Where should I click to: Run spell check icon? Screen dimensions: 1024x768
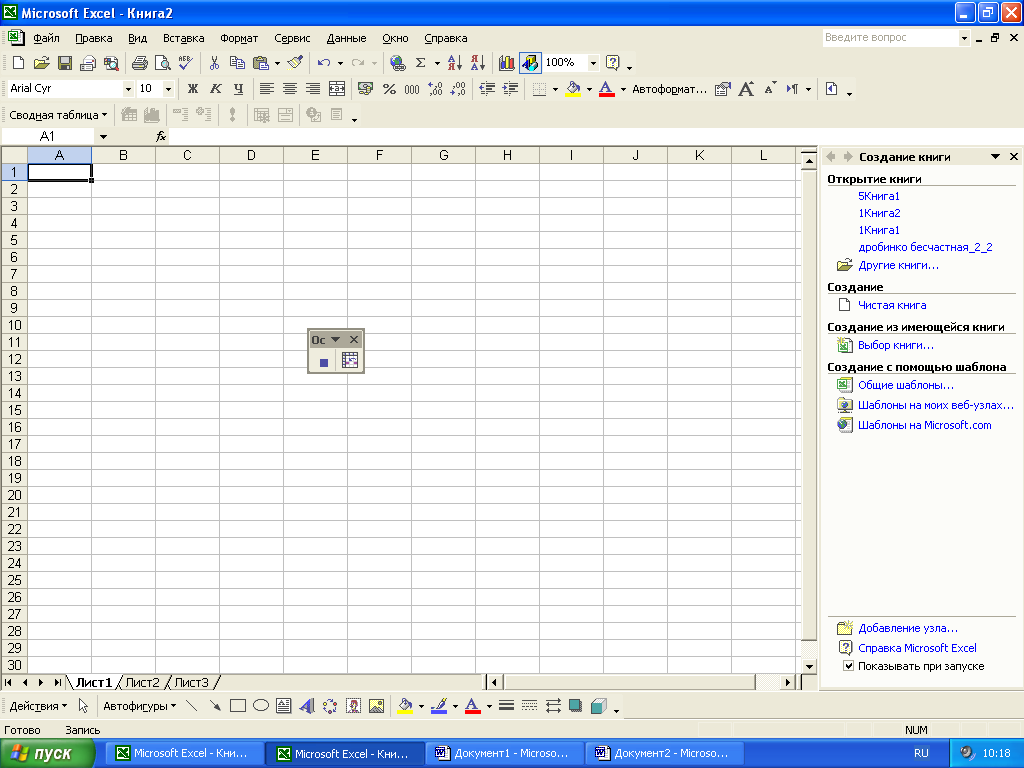tap(185, 63)
